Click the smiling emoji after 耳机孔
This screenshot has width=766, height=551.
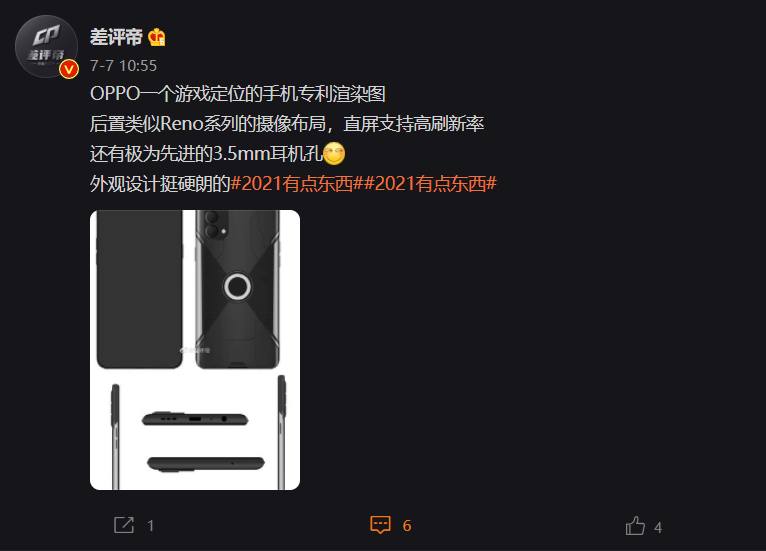[334, 153]
